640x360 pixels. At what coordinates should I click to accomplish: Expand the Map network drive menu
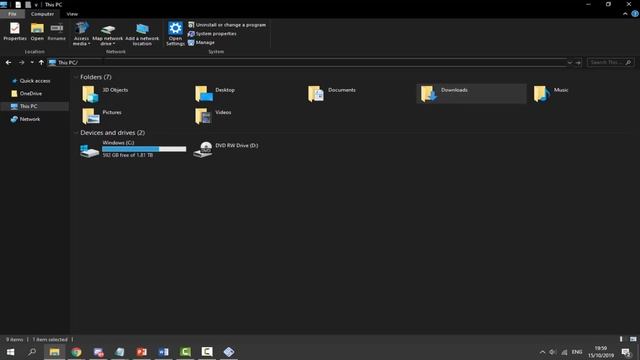coord(107,34)
